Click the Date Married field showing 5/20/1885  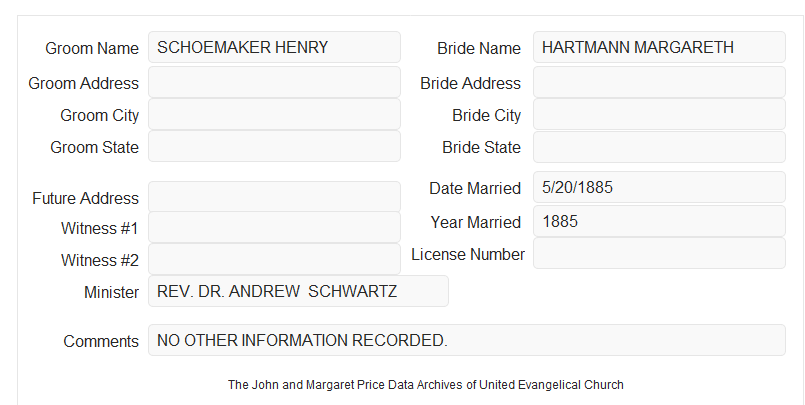tap(659, 187)
